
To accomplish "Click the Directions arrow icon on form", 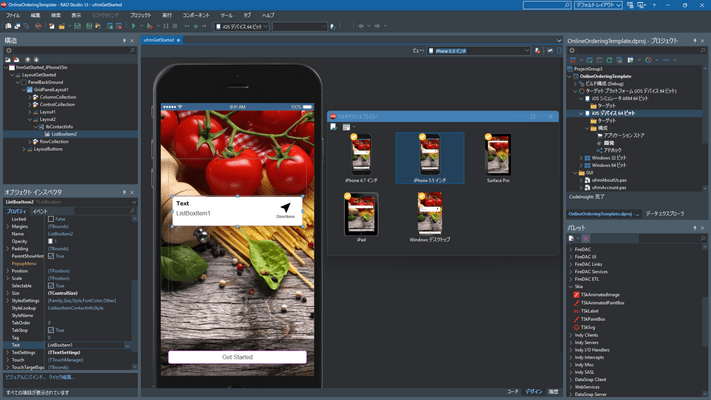I will [x=285, y=206].
